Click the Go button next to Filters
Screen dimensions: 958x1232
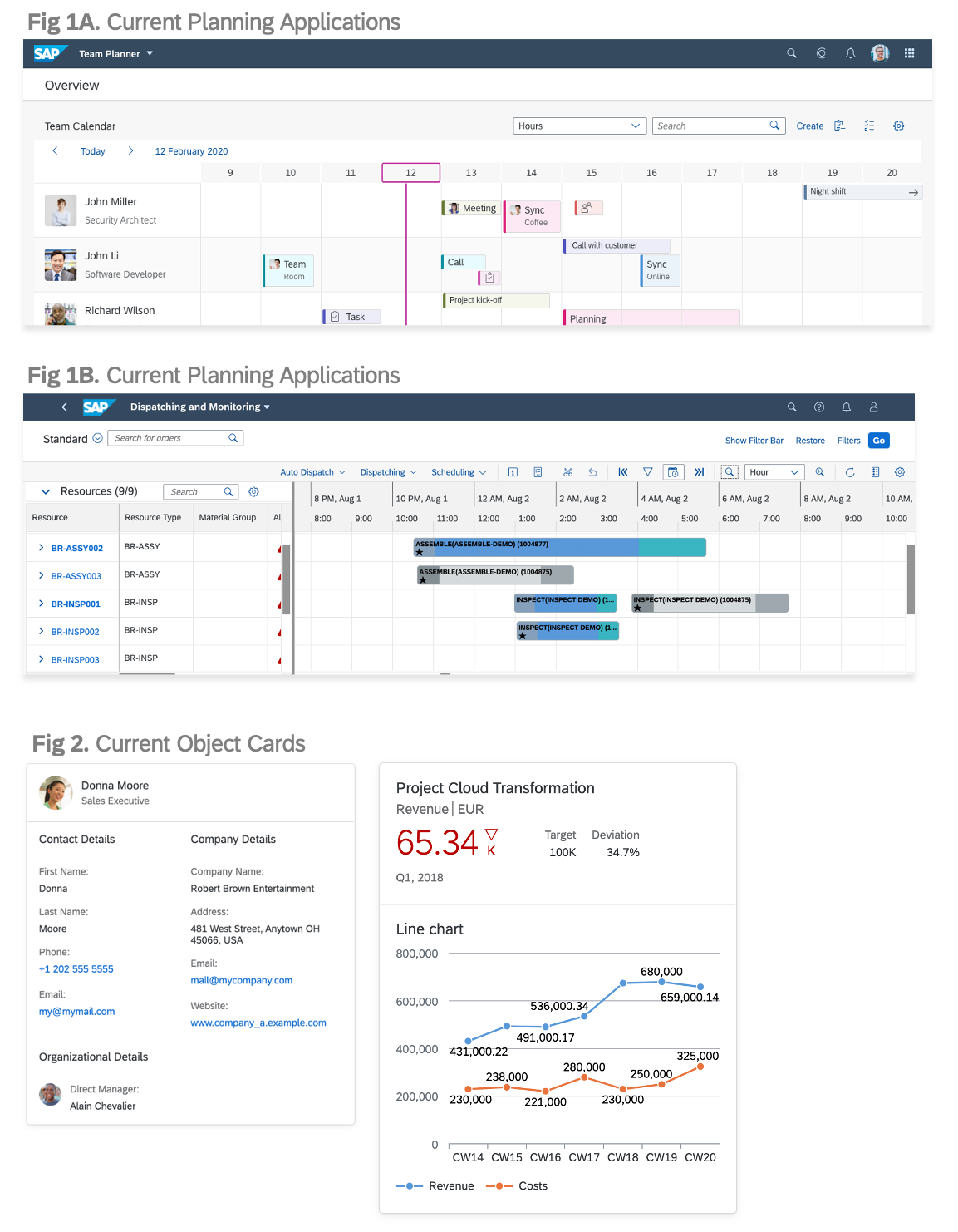tap(878, 441)
